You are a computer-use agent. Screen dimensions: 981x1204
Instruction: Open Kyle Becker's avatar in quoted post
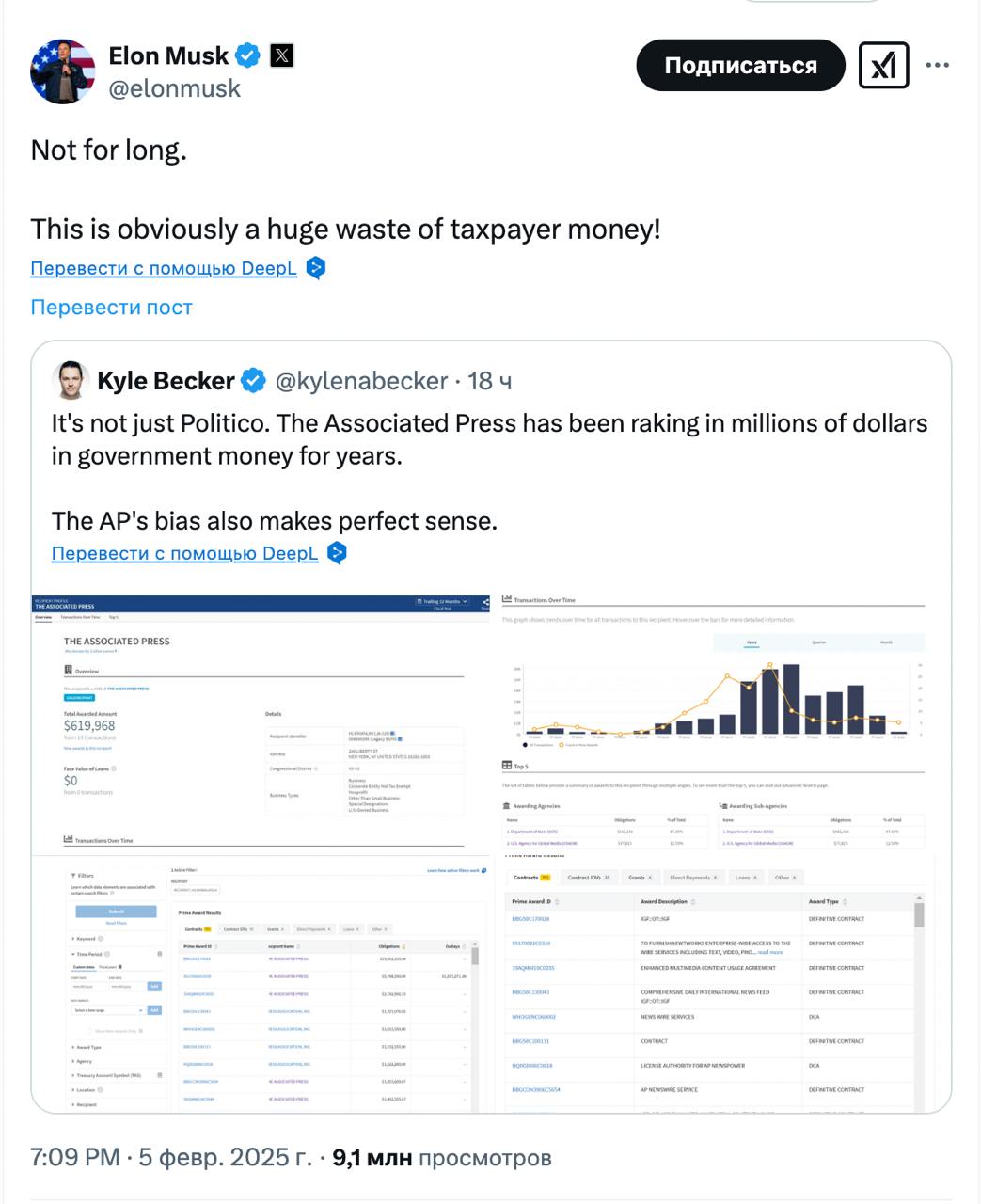click(71, 381)
